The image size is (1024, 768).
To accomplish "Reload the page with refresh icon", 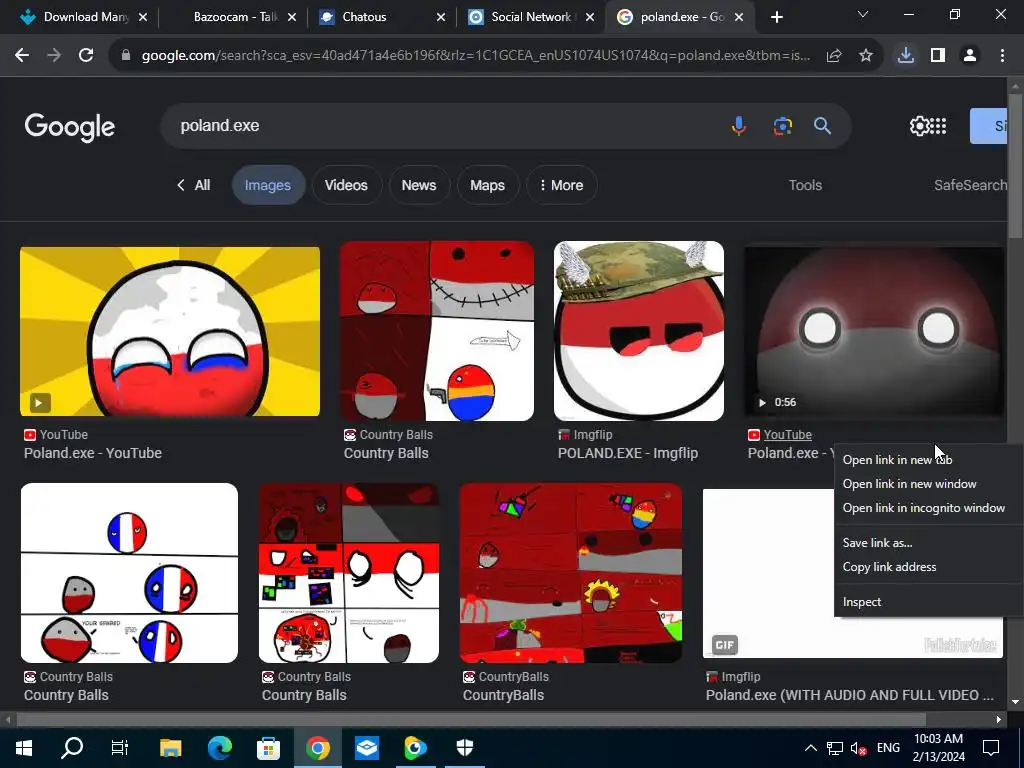I will tap(86, 56).
